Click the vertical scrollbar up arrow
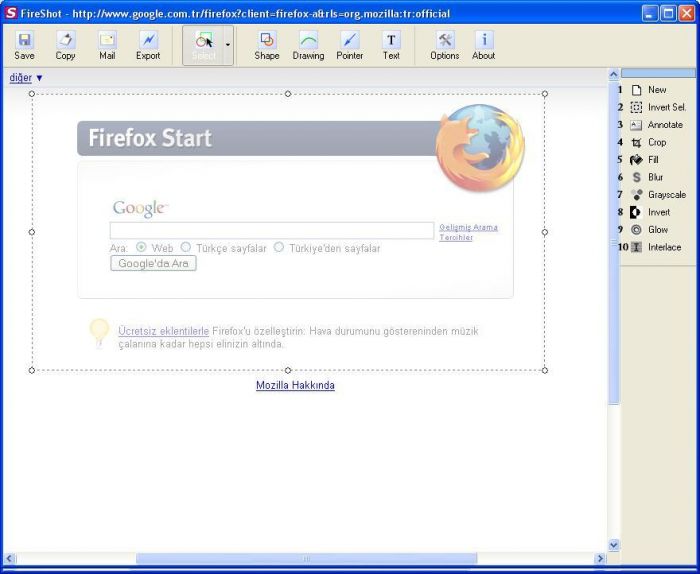Viewport: 700px width, 574px height. [613, 74]
